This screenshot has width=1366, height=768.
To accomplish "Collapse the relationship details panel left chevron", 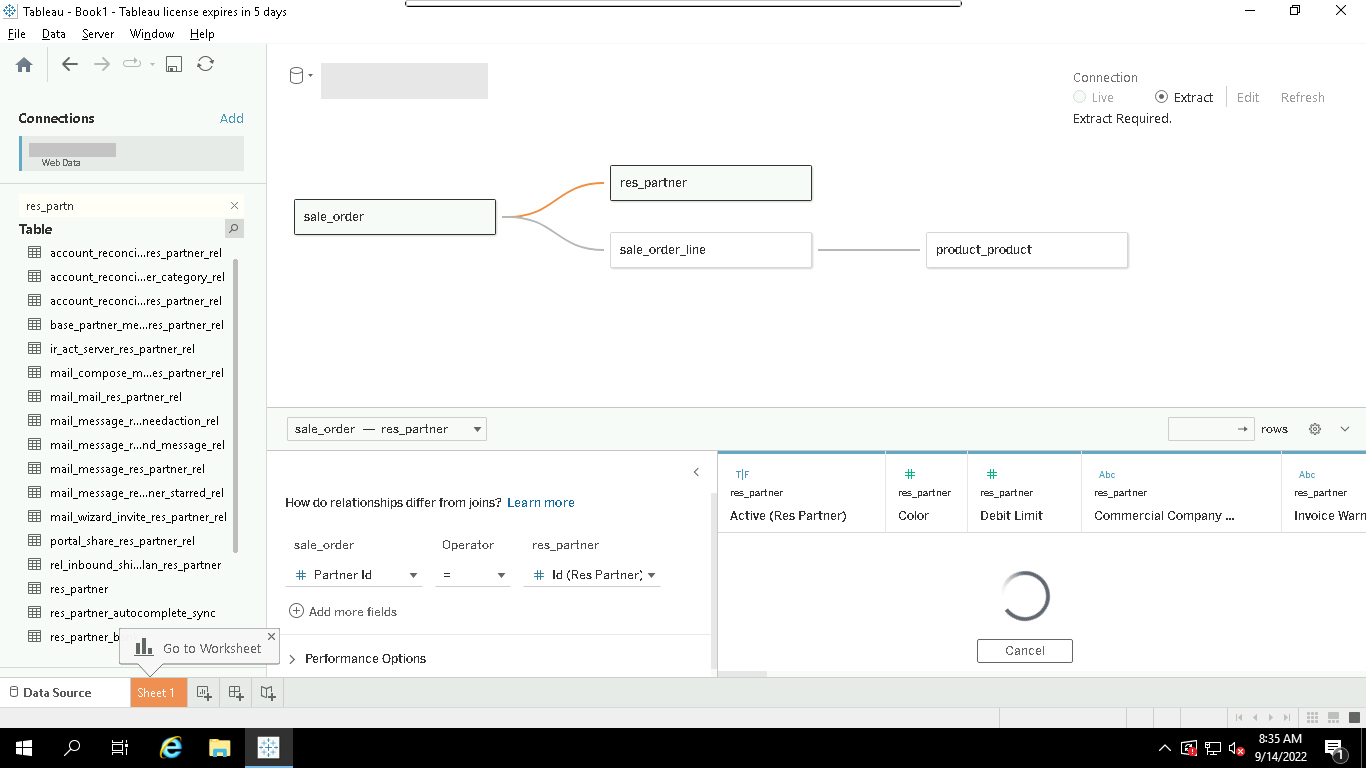I will click(696, 472).
